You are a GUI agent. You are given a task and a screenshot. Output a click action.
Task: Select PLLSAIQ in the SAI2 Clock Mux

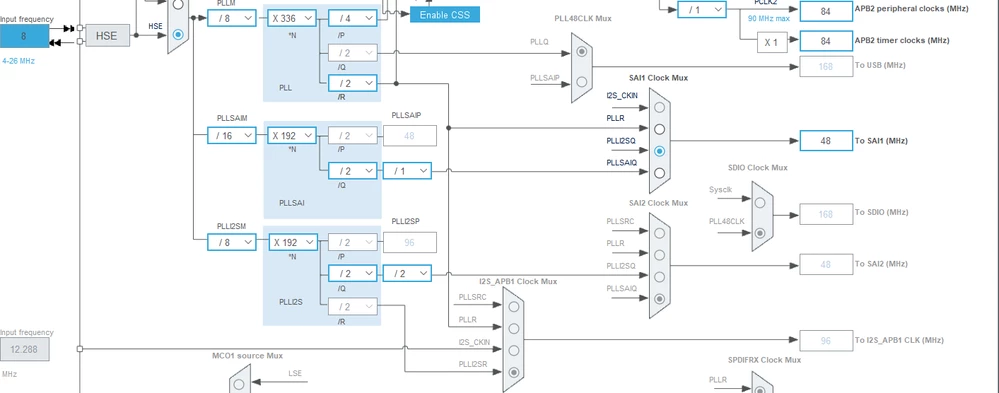pos(659,299)
